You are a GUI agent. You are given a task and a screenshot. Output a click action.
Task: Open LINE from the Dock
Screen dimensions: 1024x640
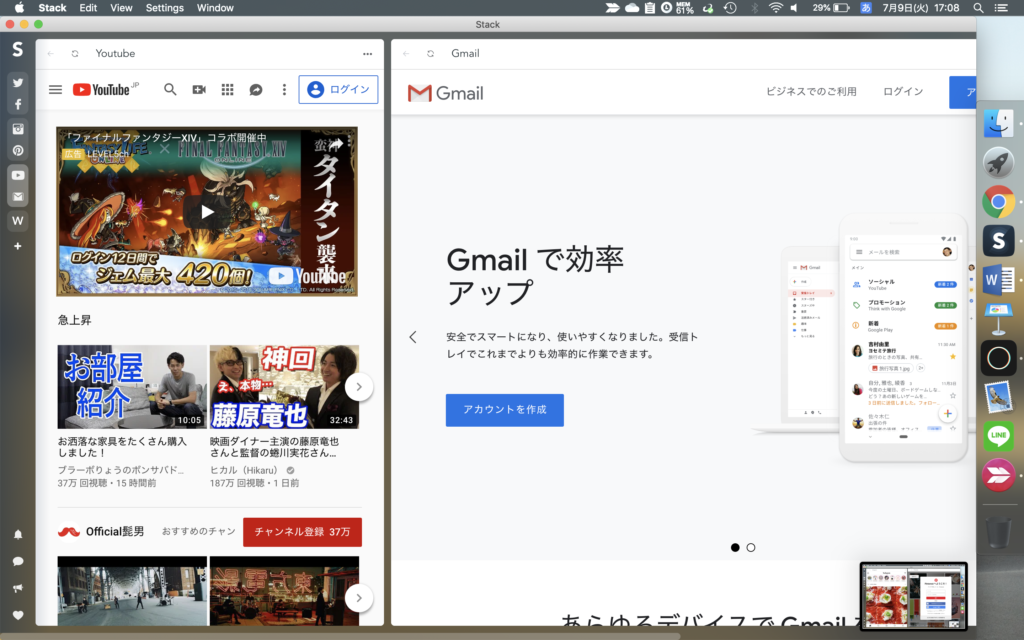(998, 436)
